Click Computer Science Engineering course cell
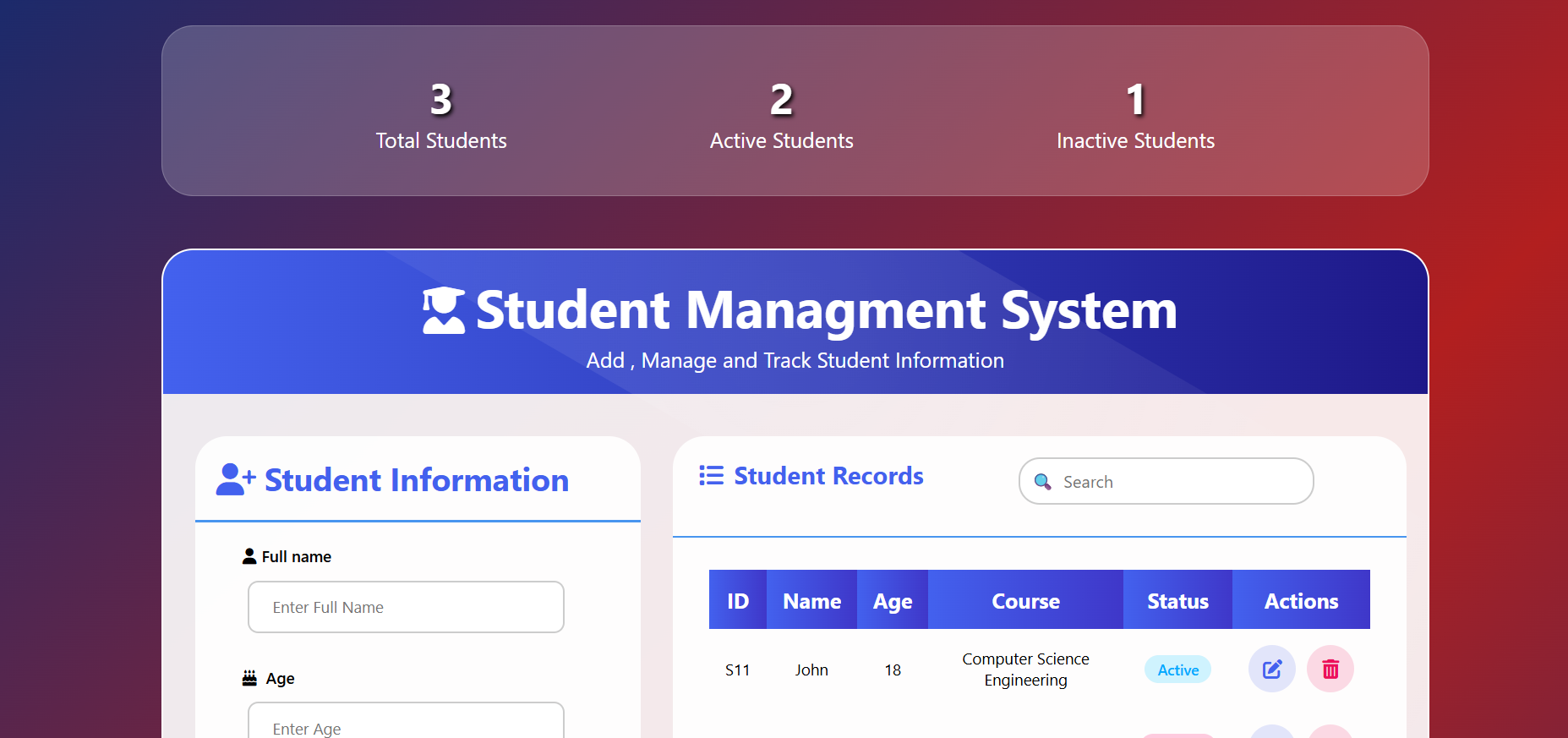 [1025, 670]
